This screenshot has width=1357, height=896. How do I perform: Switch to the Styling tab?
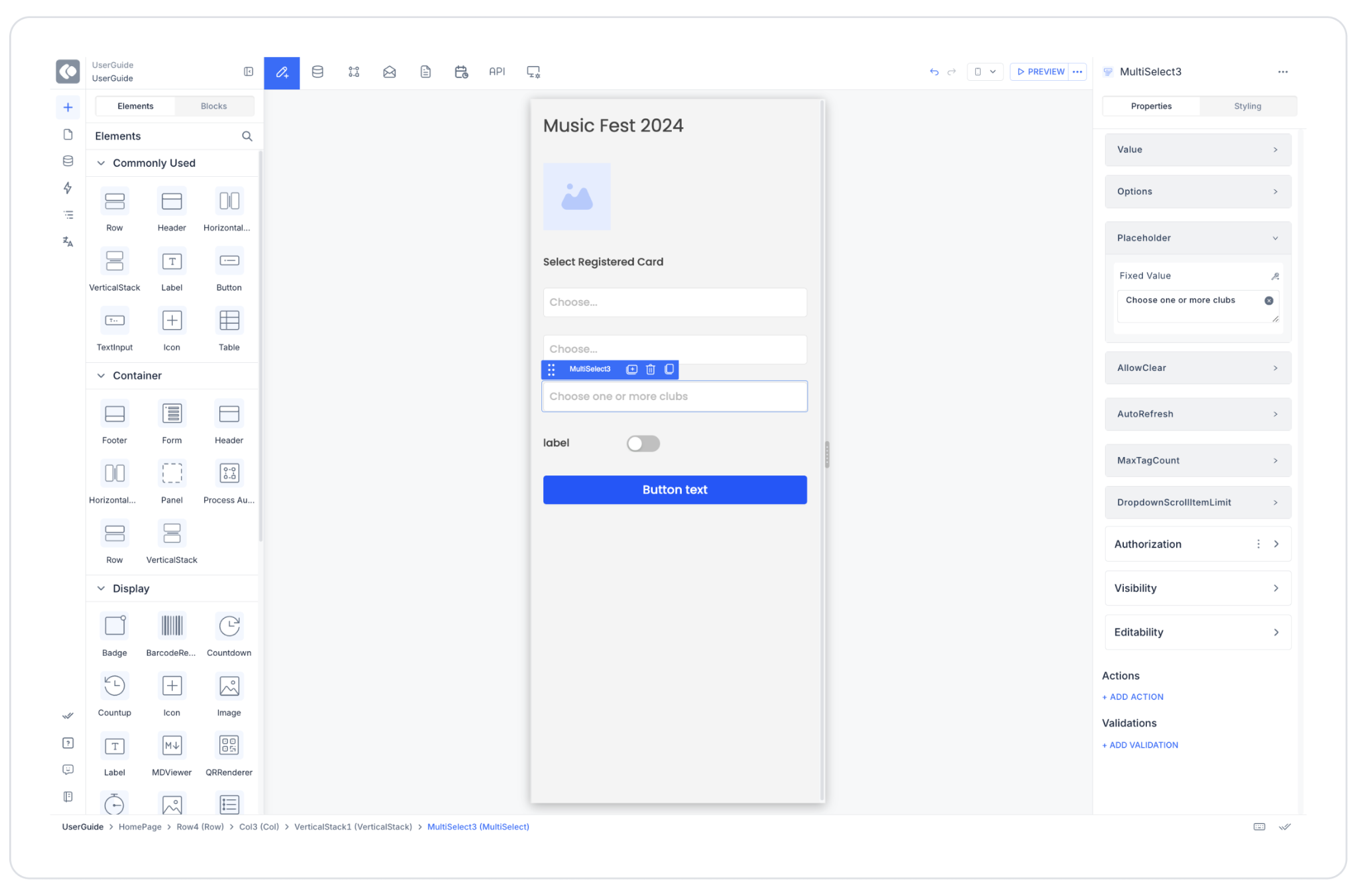pyautogui.click(x=1247, y=106)
